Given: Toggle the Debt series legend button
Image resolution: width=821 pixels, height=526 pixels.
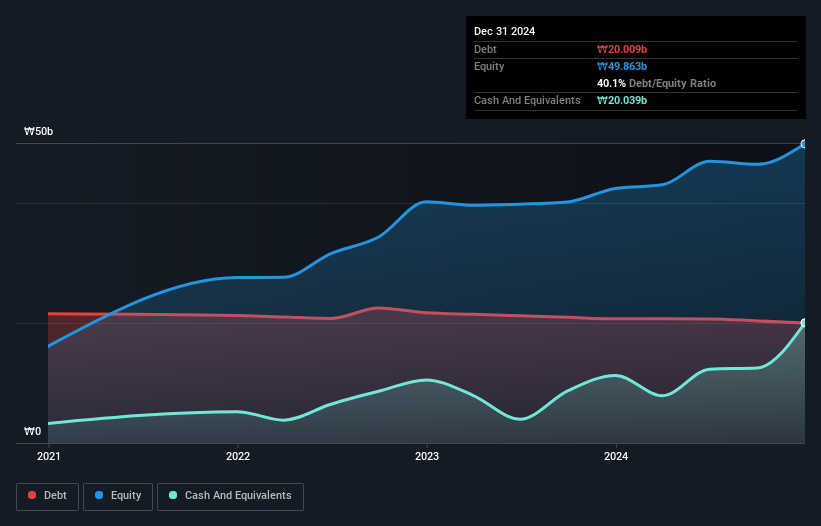Looking at the screenshot, I should click(x=47, y=496).
